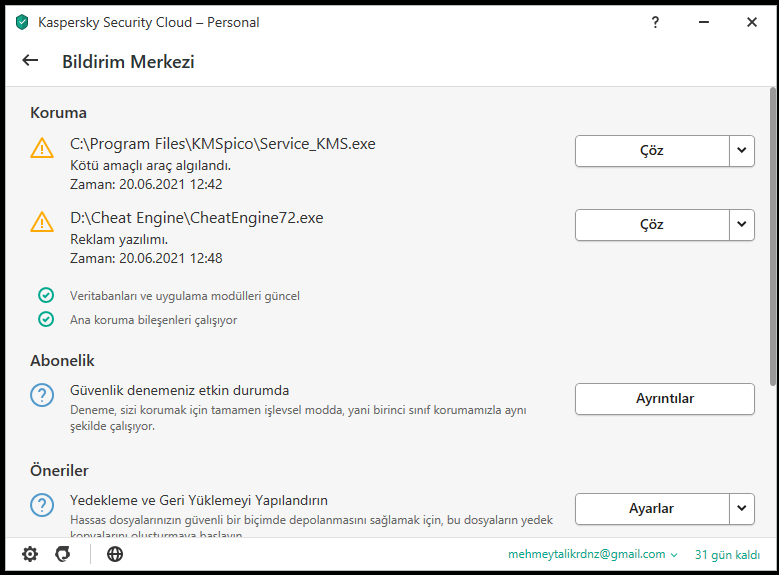Click the warning icon for CheatEngine72.exe
The height and width of the screenshot is (575, 779).
[x=42, y=222]
